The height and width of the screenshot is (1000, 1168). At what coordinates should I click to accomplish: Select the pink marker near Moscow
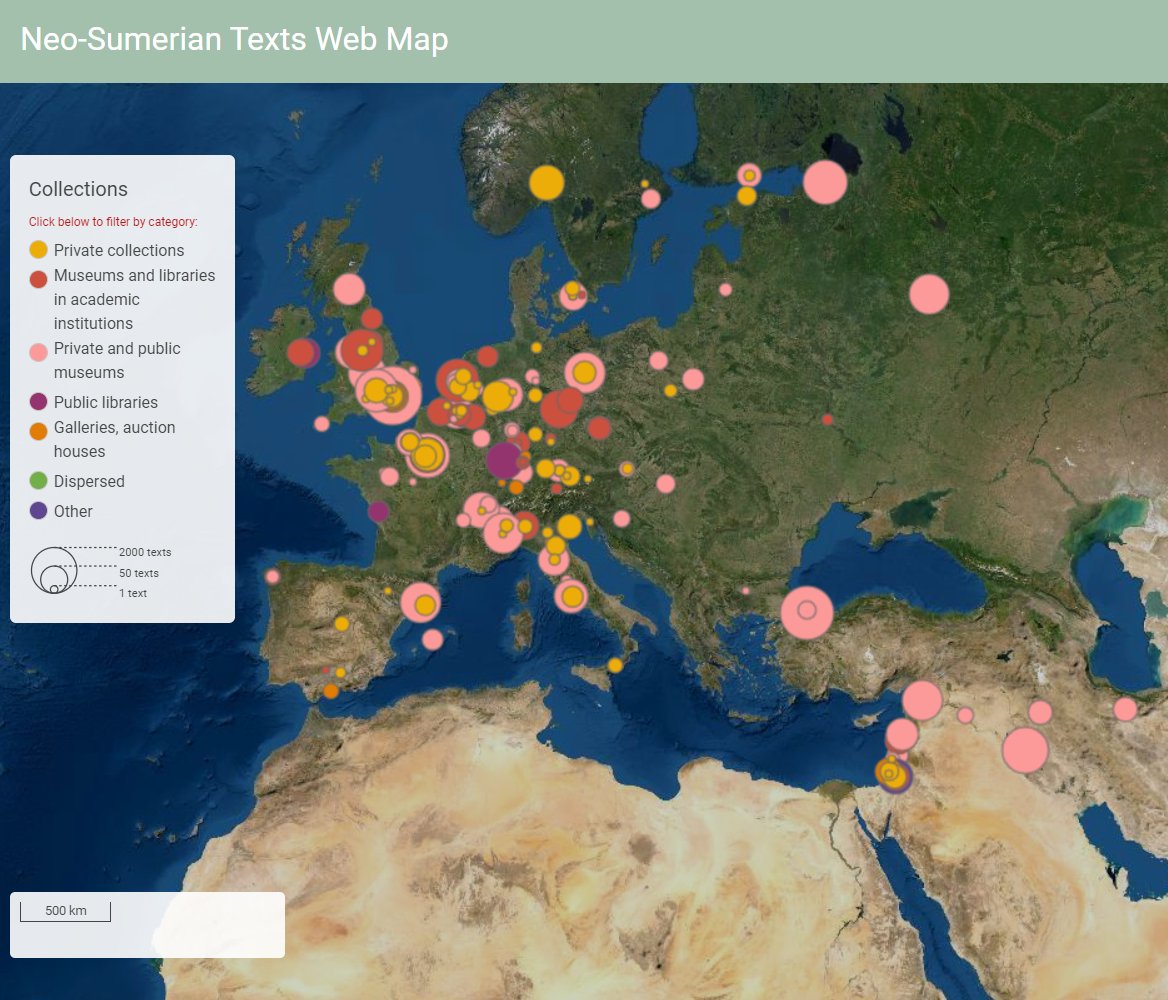click(929, 294)
